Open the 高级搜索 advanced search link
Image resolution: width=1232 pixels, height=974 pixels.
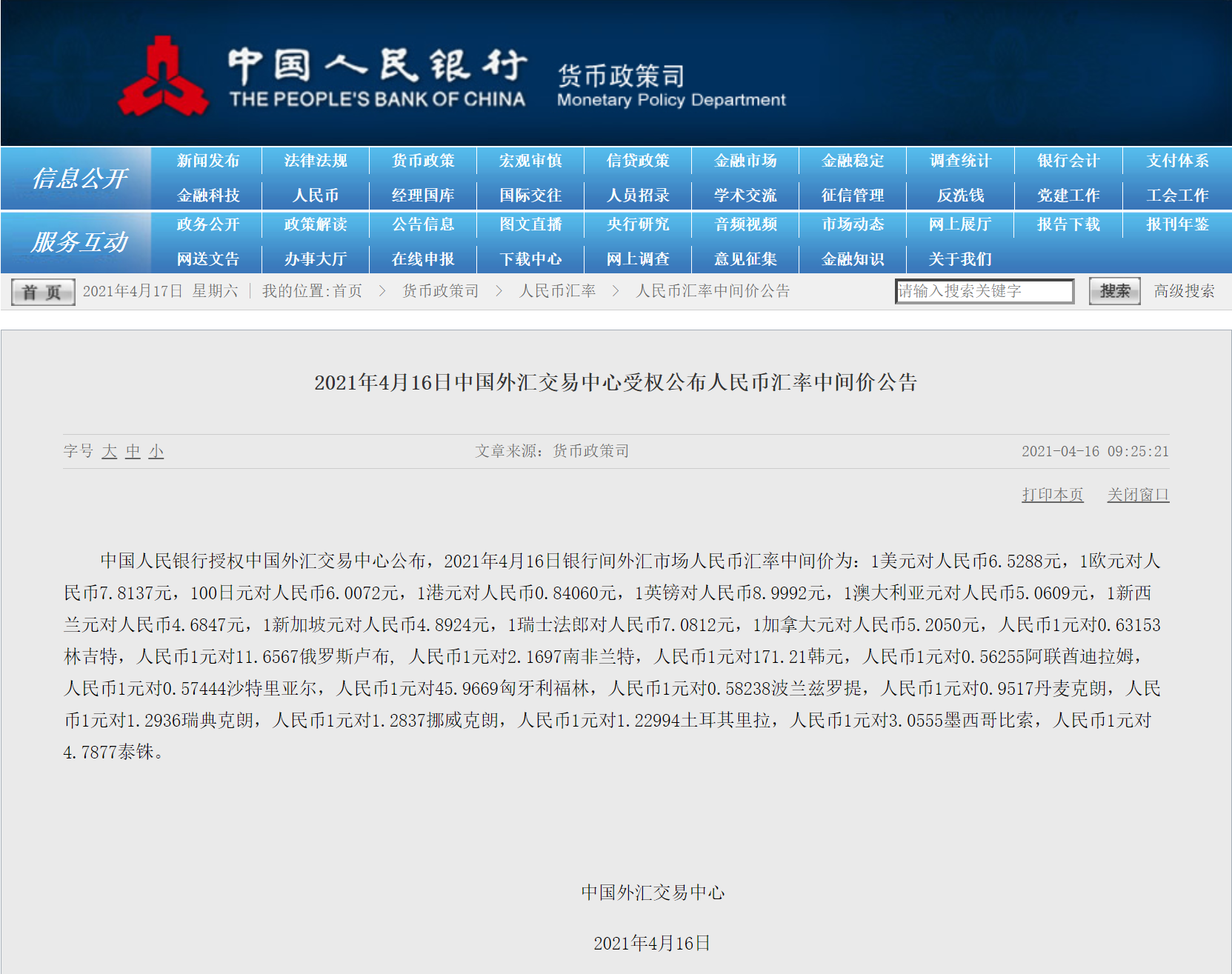coord(1185,291)
